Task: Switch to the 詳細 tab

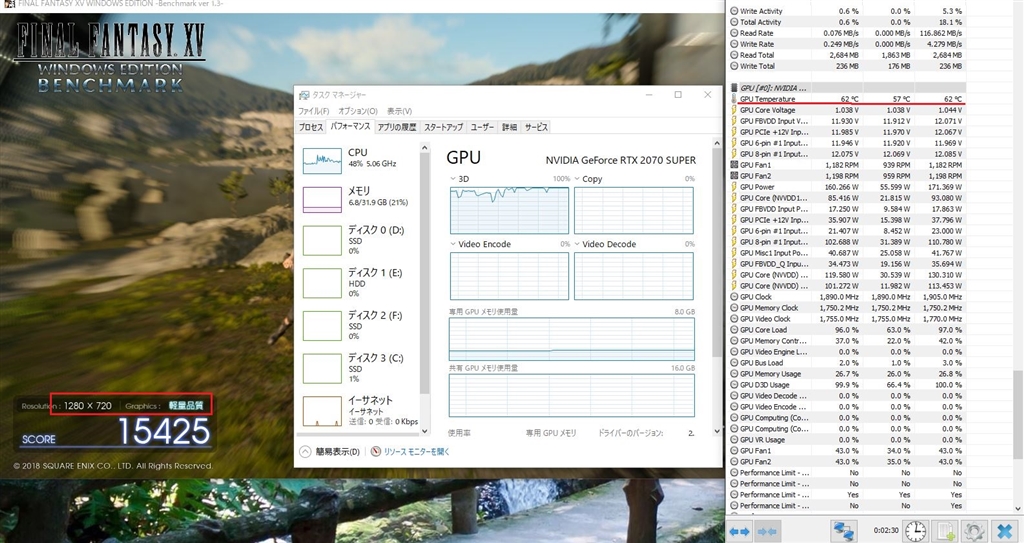Action: [x=509, y=127]
